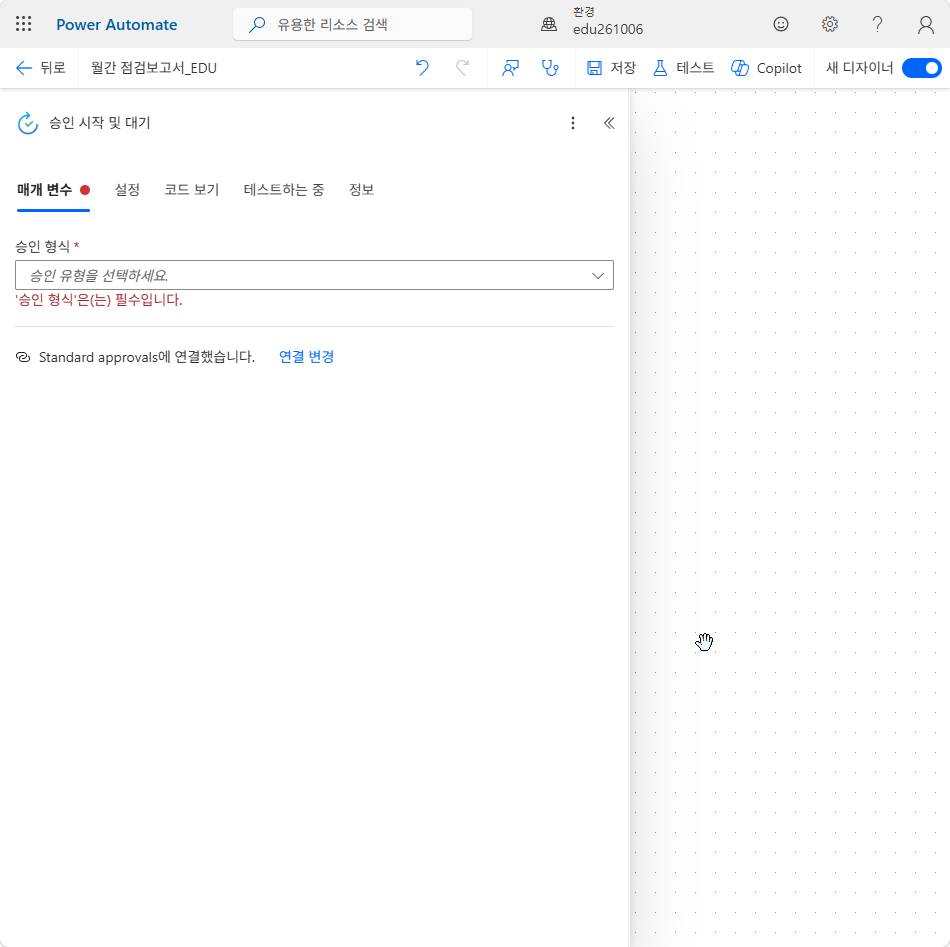Undo the last flow change
The width and height of the screenshot is (950, 947).
click(x=422, y=68)
